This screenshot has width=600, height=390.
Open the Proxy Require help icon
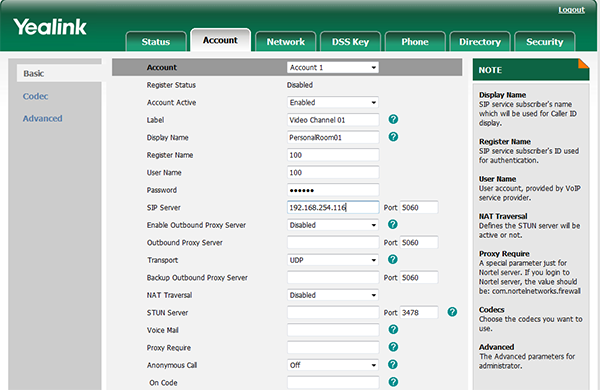click(x=393, y=347)
